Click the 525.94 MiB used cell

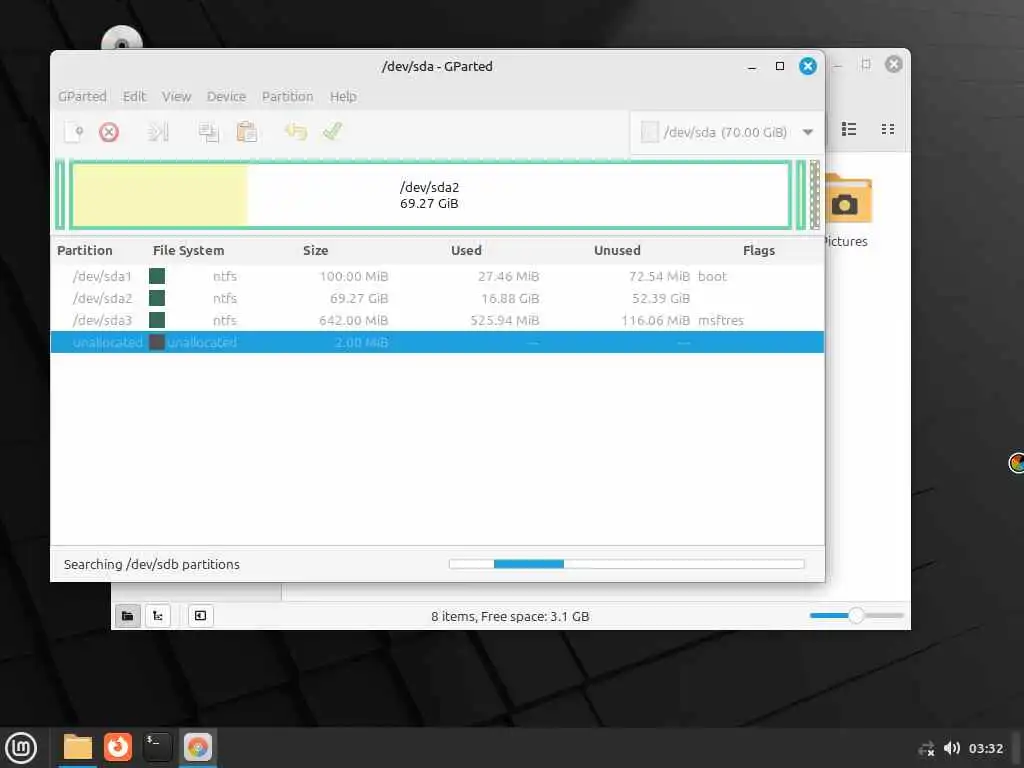[x=505, y=320]
